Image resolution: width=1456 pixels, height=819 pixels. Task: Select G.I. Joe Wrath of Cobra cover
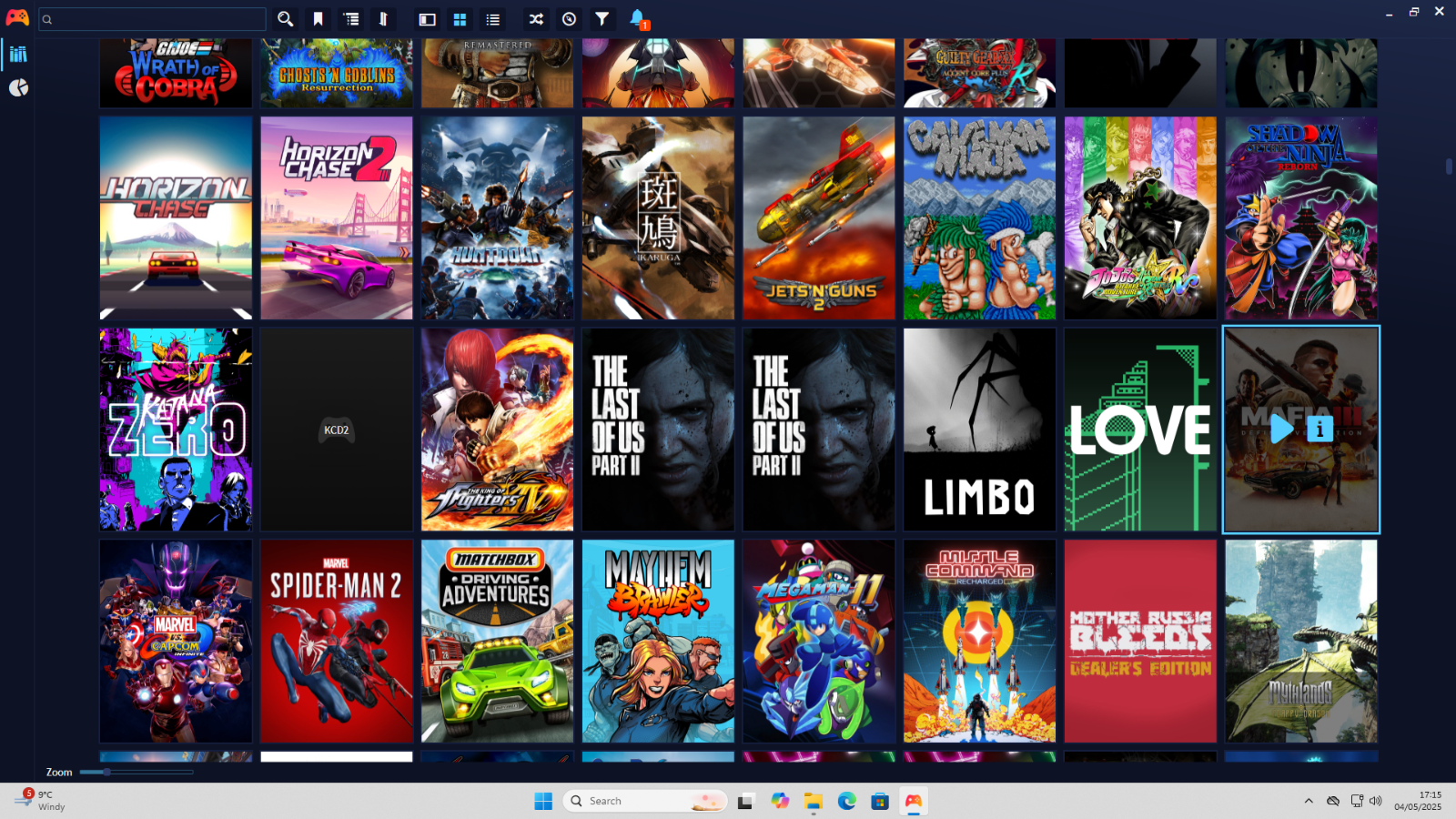pyautogui.click(x=176, y=73)
